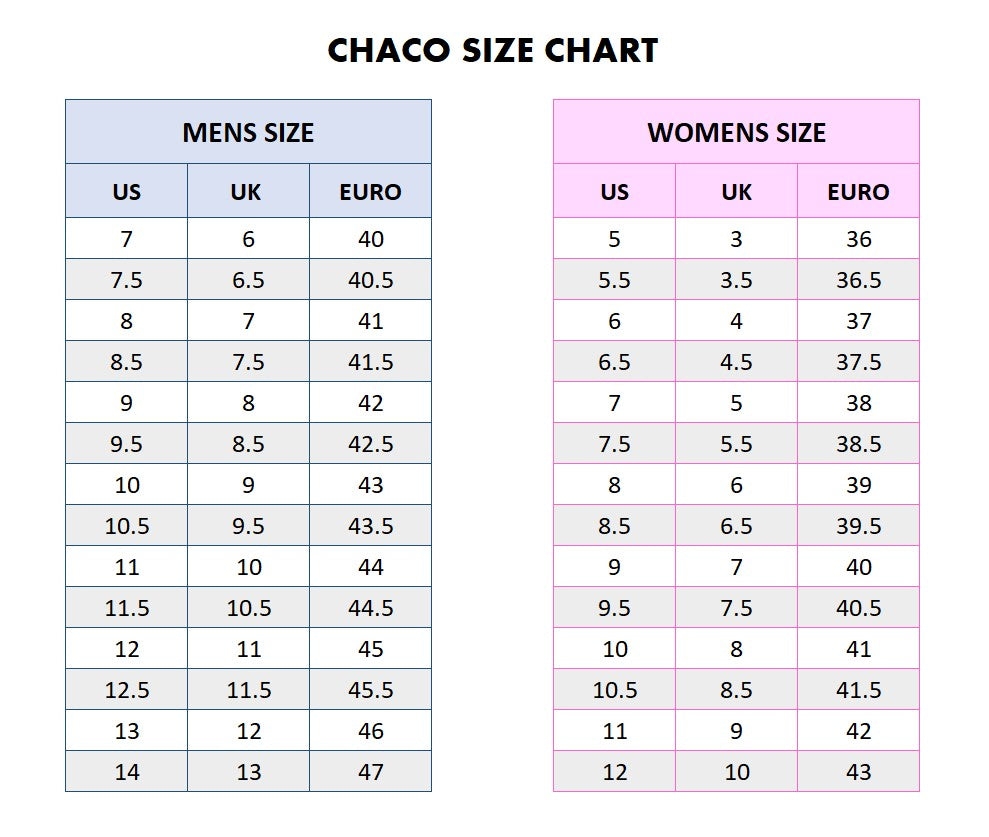Select womens EURO cell showing 36

click(x=858, y=239)
